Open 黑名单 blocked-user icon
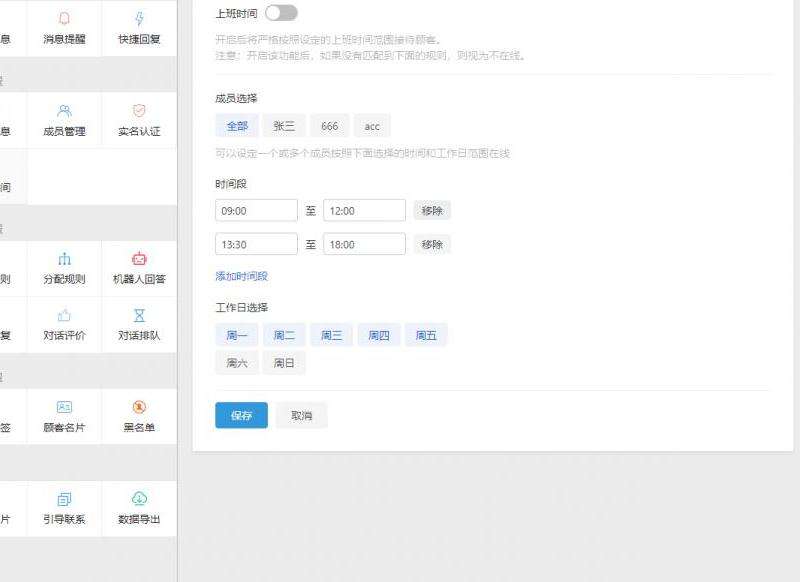This screenshot has height=582, width=800. (139, 407)
